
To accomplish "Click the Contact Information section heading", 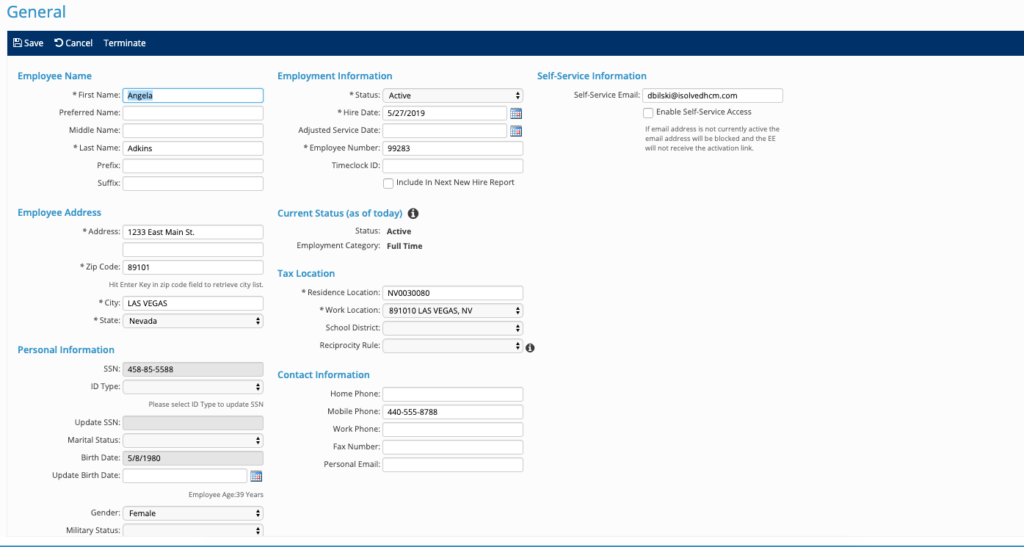I will pyautogui.click(x=323, y=375).
